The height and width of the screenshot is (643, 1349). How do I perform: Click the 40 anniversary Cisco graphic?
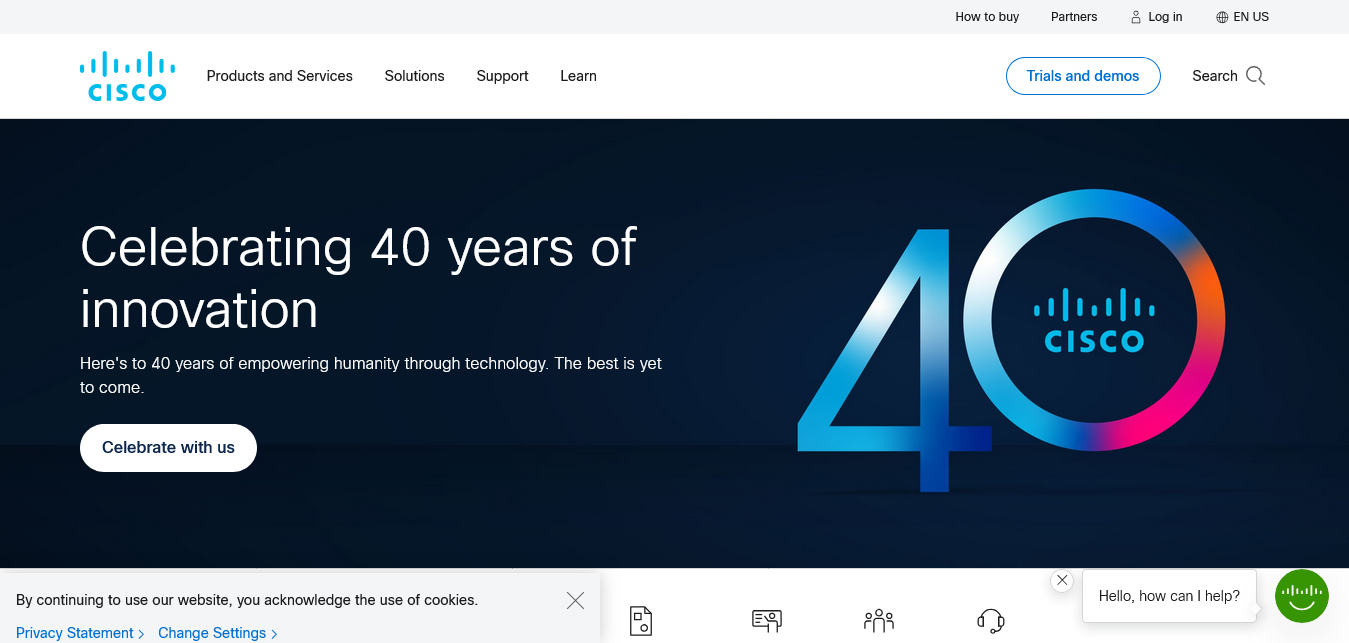[1010, 340]
